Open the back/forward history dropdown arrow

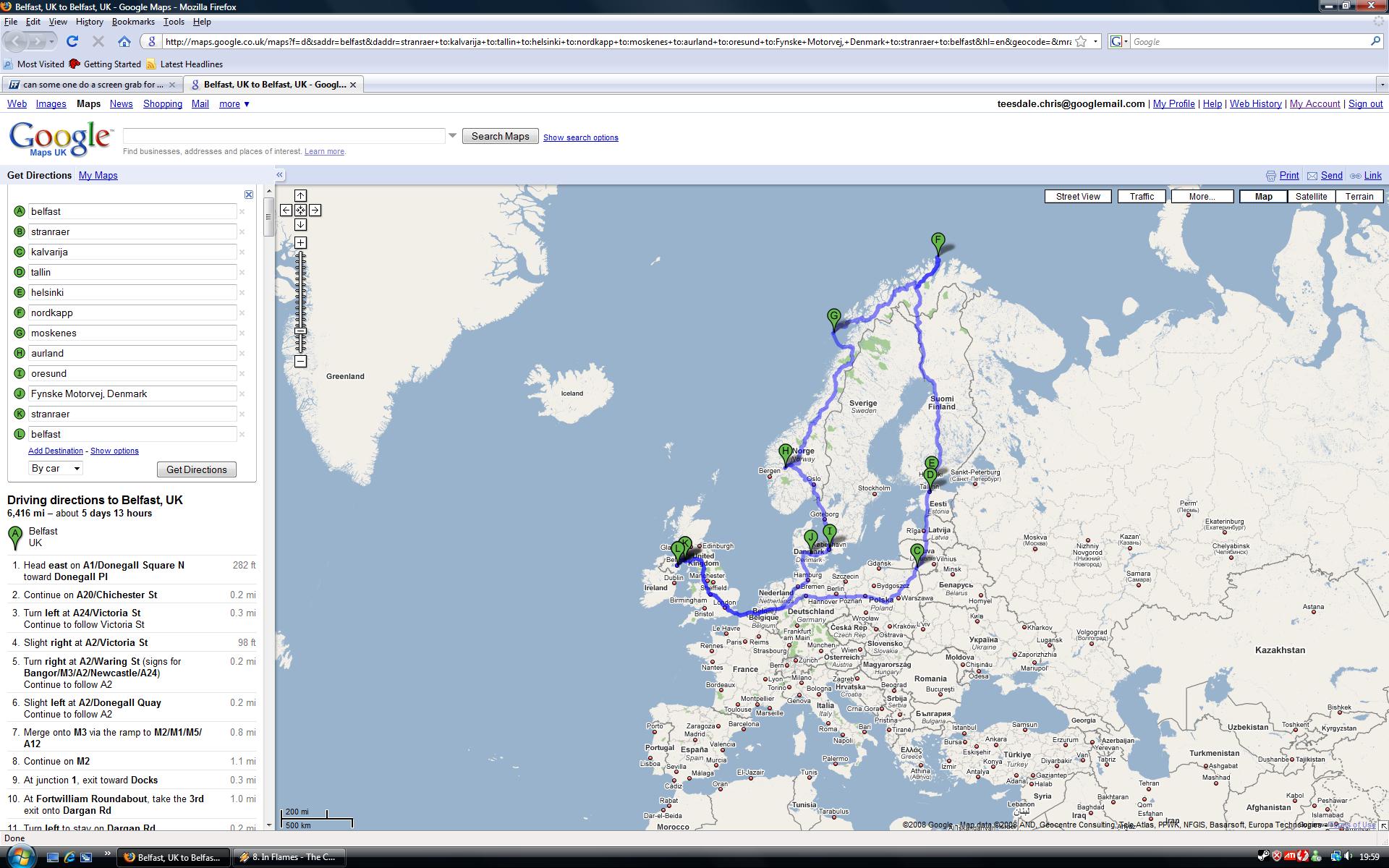(x=51, y=42)
